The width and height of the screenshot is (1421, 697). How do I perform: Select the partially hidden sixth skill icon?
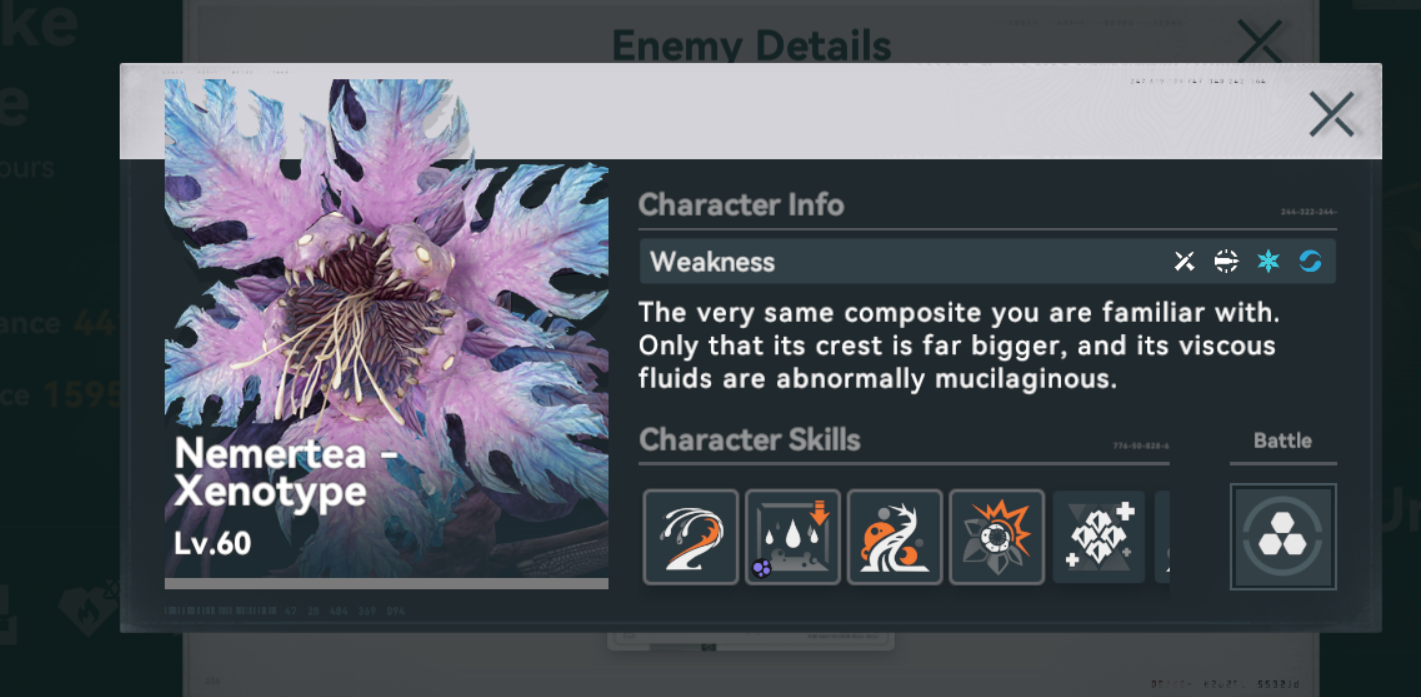coord(1162,537)
